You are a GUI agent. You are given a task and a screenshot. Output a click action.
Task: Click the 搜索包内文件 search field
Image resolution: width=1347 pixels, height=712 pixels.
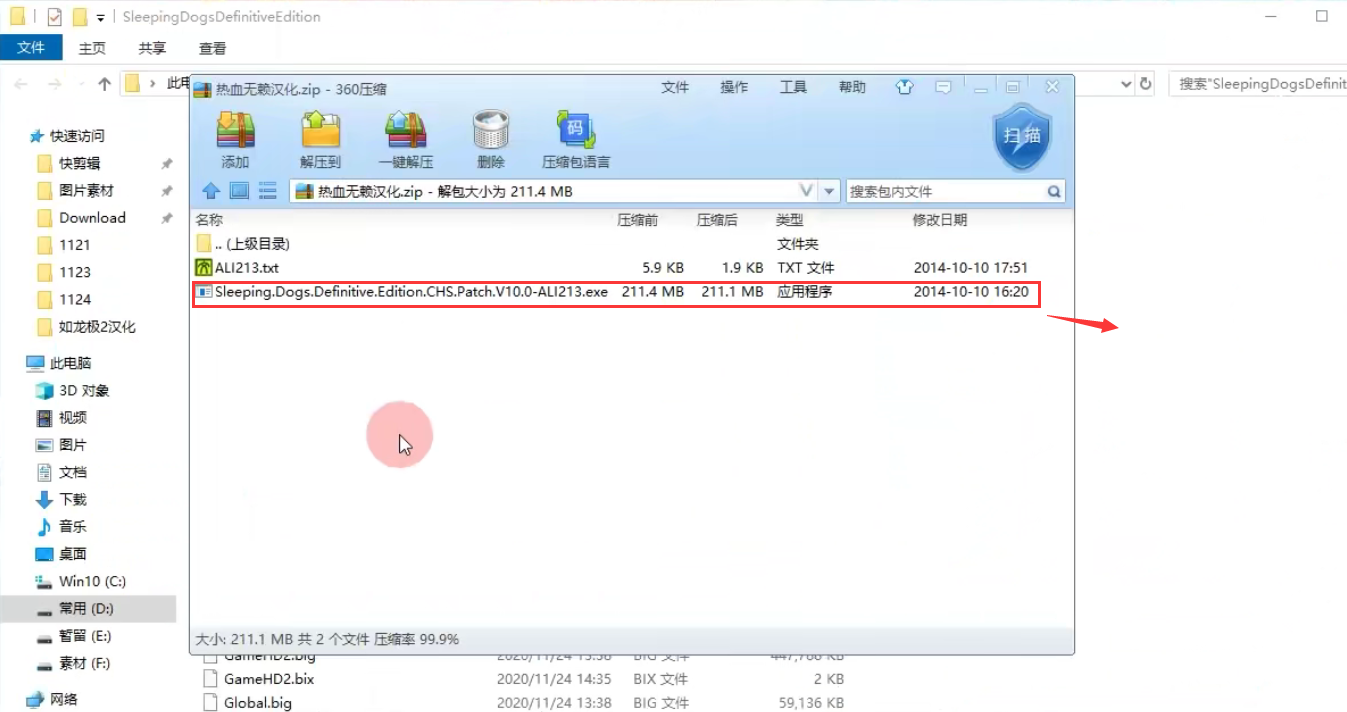click(945, 191)
